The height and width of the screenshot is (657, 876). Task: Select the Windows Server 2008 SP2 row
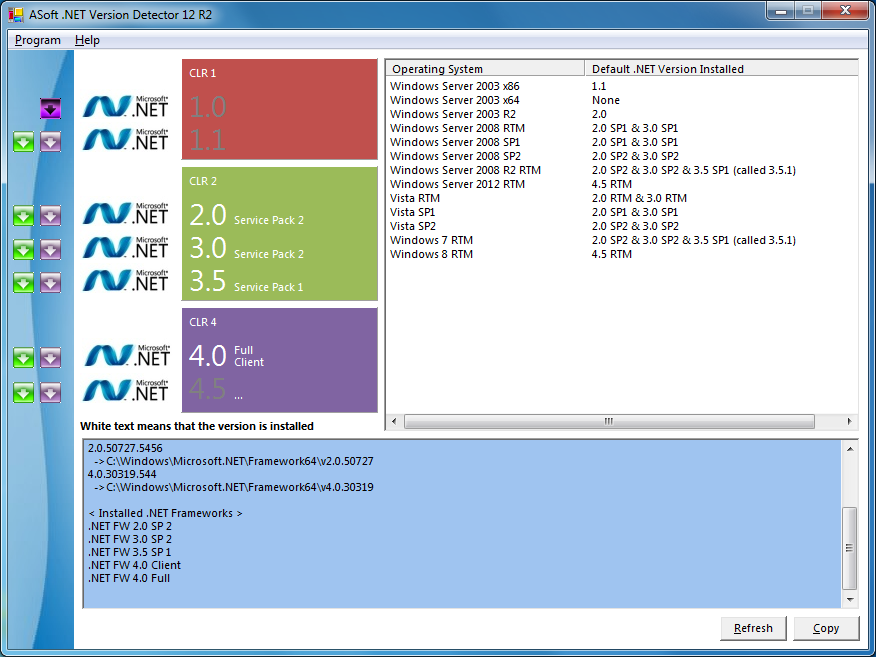(x=622, y=156)
